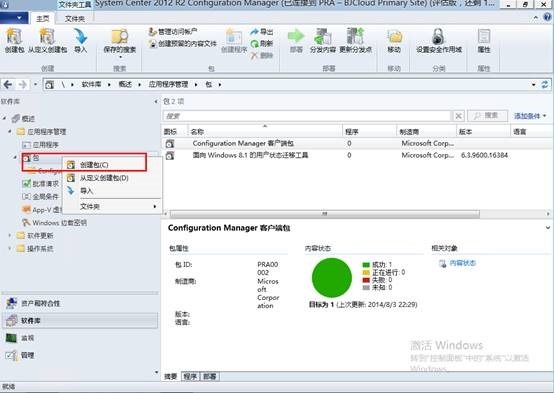Click 管理访问帐户 in the ribbon
This screenshot has height=393, width=554.
tap(173, 32)
